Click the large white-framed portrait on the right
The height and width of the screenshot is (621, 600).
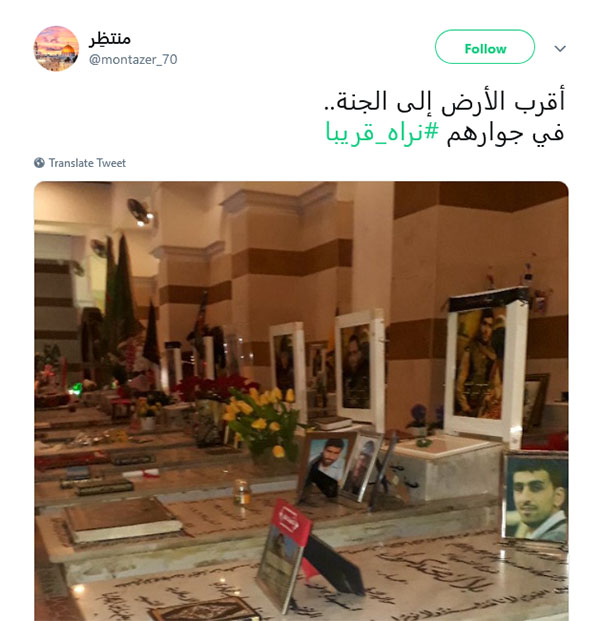(x=485, y=364)
